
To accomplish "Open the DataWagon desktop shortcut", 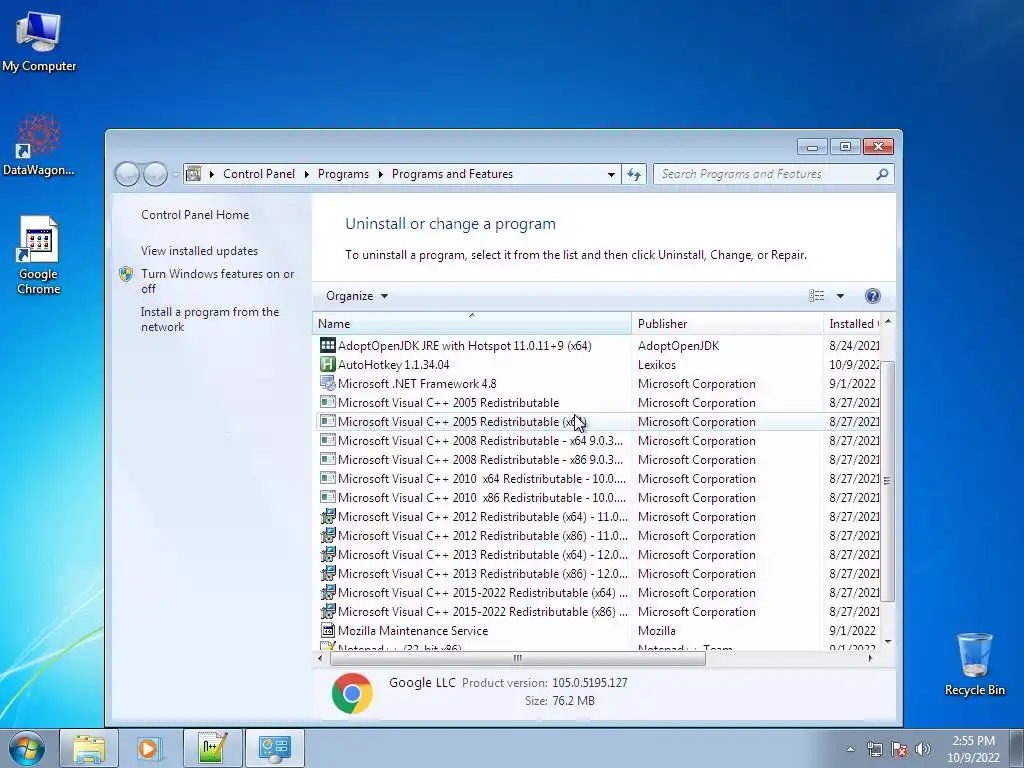I will 39,145.
